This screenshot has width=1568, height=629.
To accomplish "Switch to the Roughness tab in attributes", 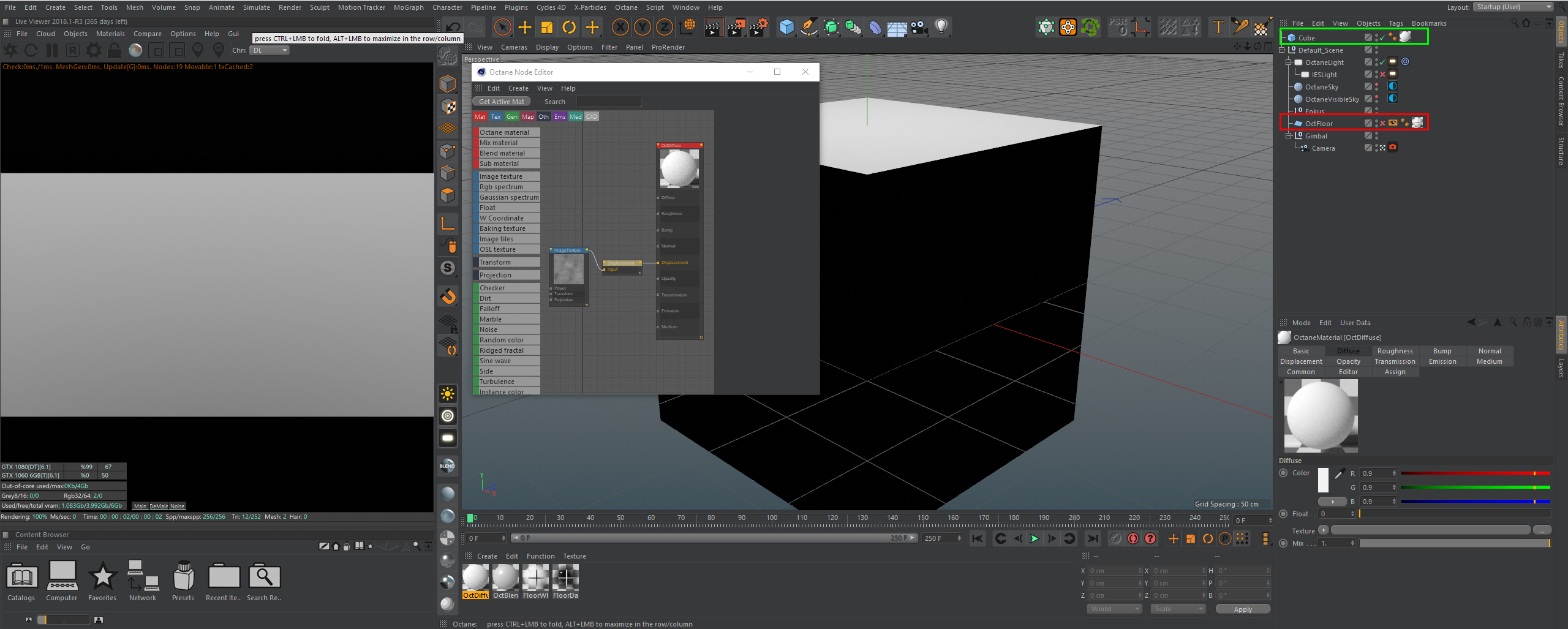I will click(1395, 351).
